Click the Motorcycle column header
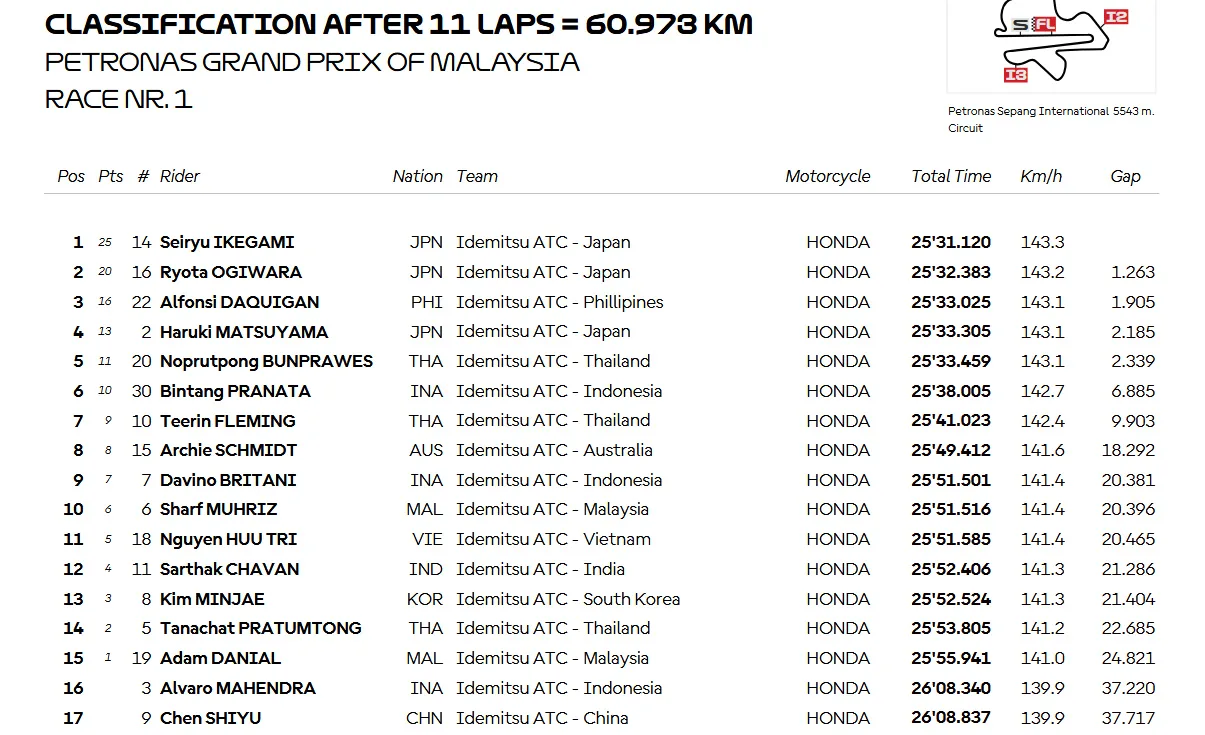Screen dimensions: 1205x735 coord(827,176)
